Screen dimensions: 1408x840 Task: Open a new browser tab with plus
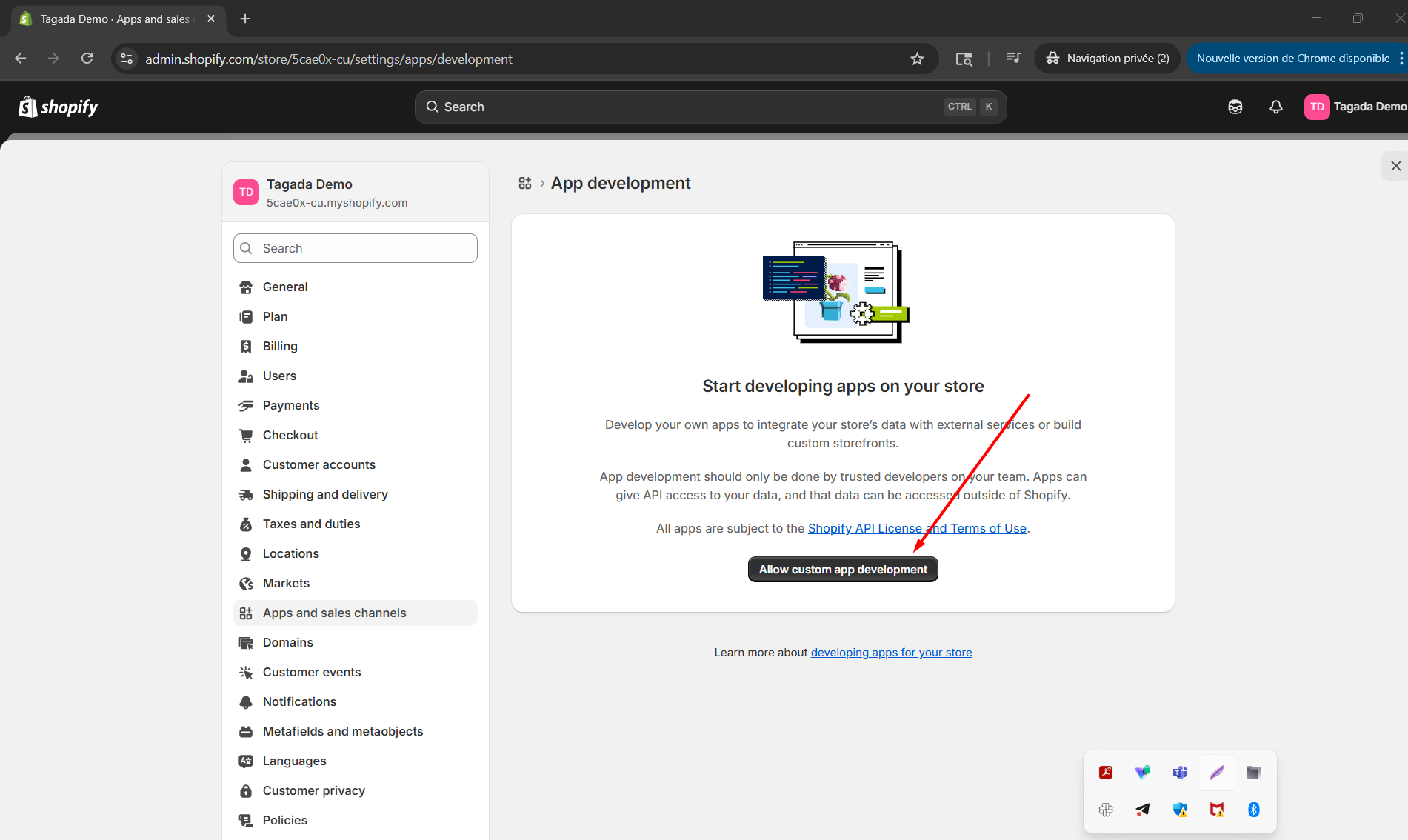pyautogui.click(x=245, y=19)
